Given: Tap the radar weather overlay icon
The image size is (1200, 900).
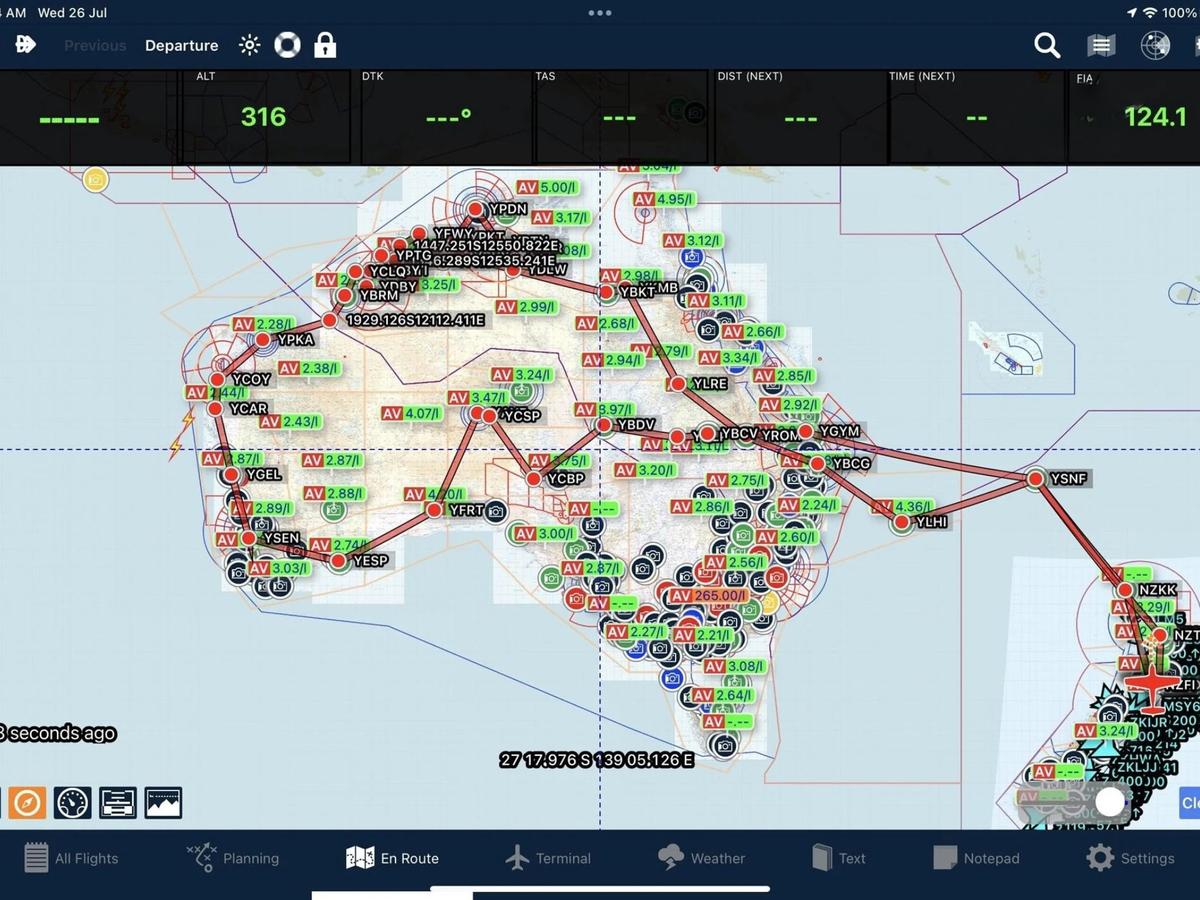Looking at the screenshot, I should (1155, 46).
